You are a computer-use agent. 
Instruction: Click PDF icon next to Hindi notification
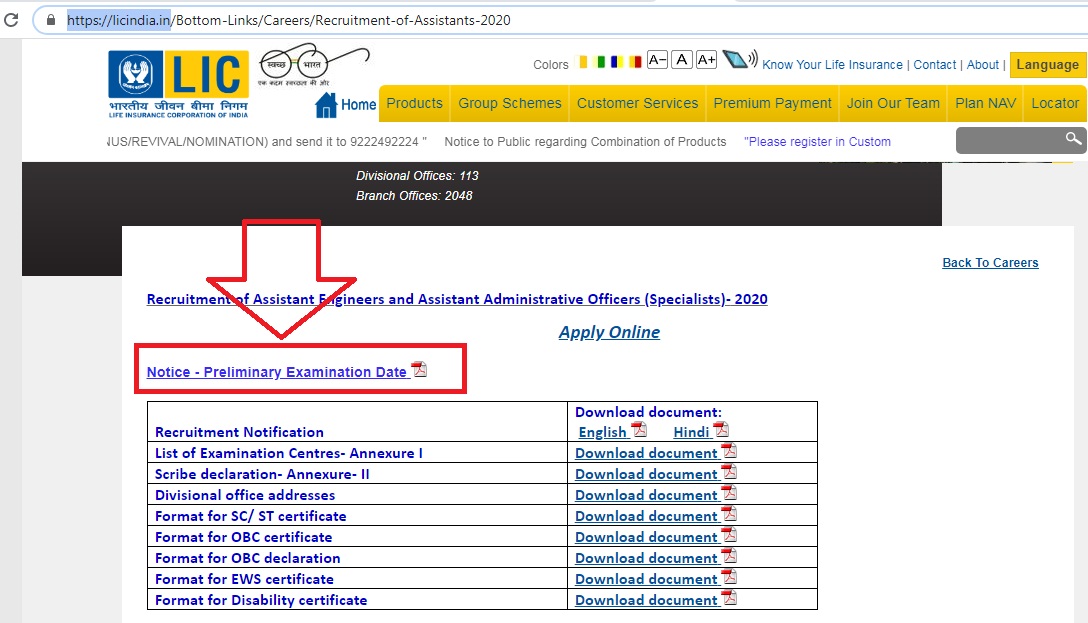(721, 429)
